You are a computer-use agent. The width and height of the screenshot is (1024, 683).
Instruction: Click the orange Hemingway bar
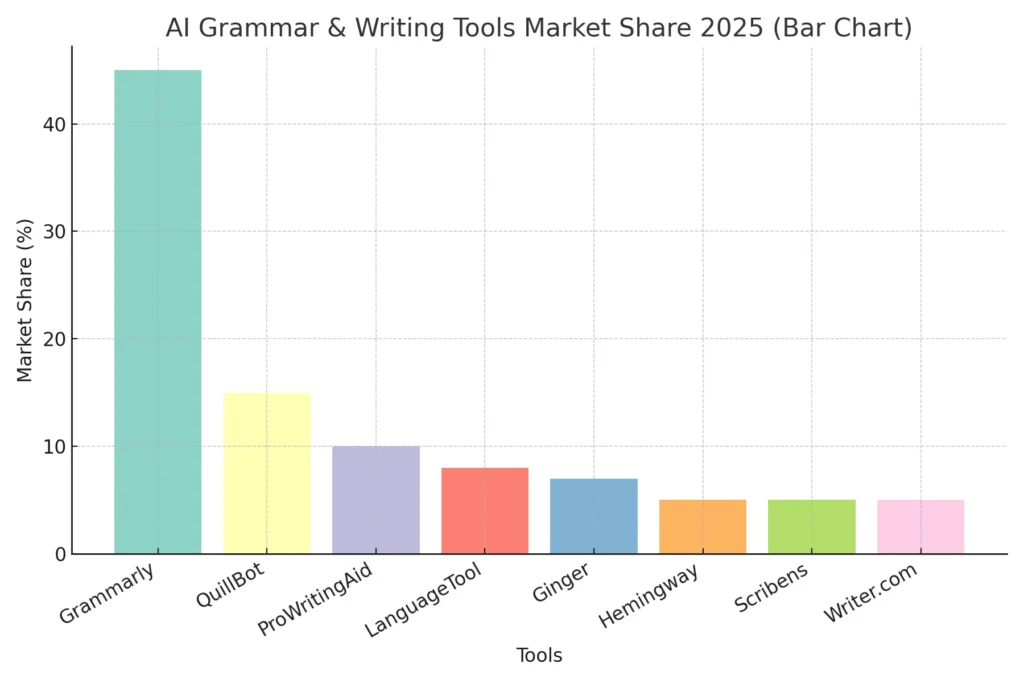coord(703,527)
